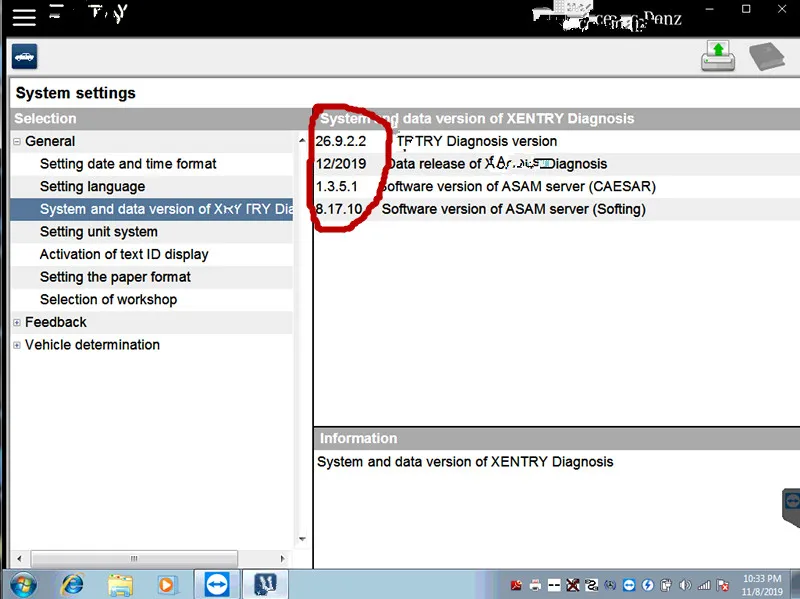This screenshot has width=800, height=599.
Task: Click the TeamViewer tray icon
Action: 629,585
